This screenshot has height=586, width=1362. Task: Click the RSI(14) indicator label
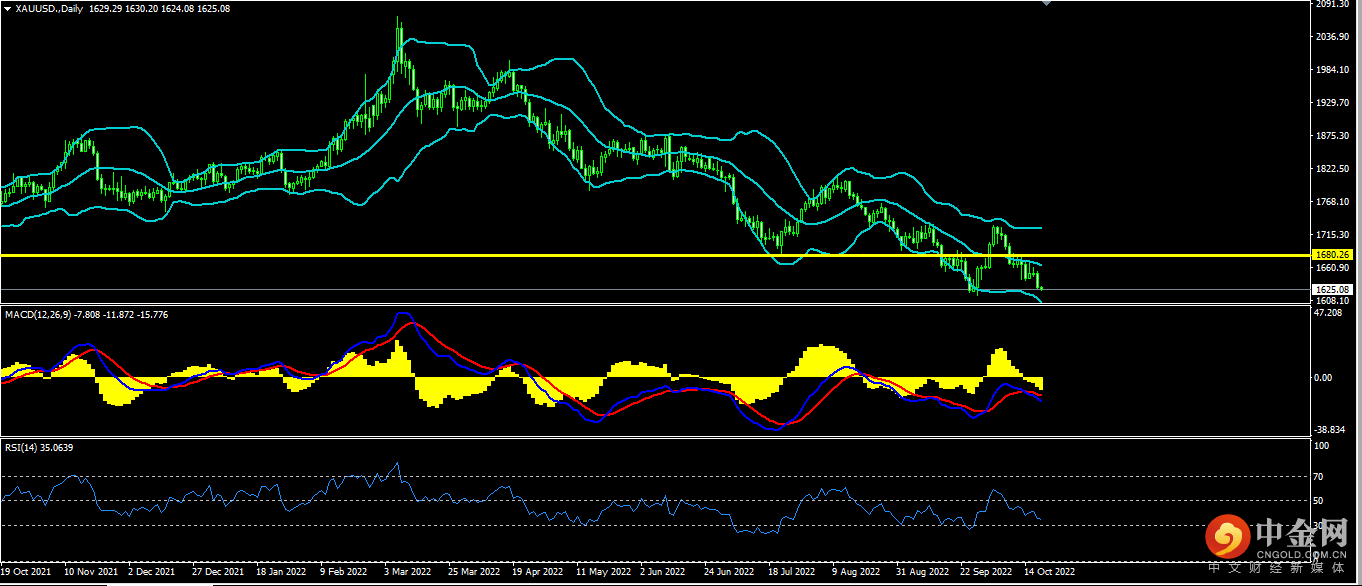20,447
